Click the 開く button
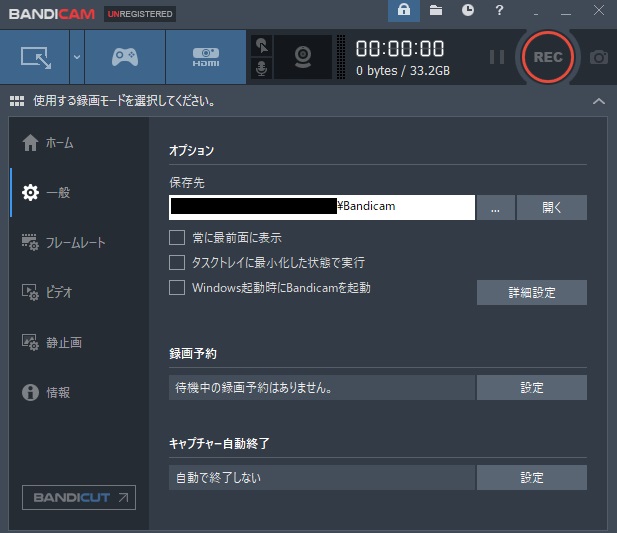Screen dimensions: 617x533 [x=552, y=207]
